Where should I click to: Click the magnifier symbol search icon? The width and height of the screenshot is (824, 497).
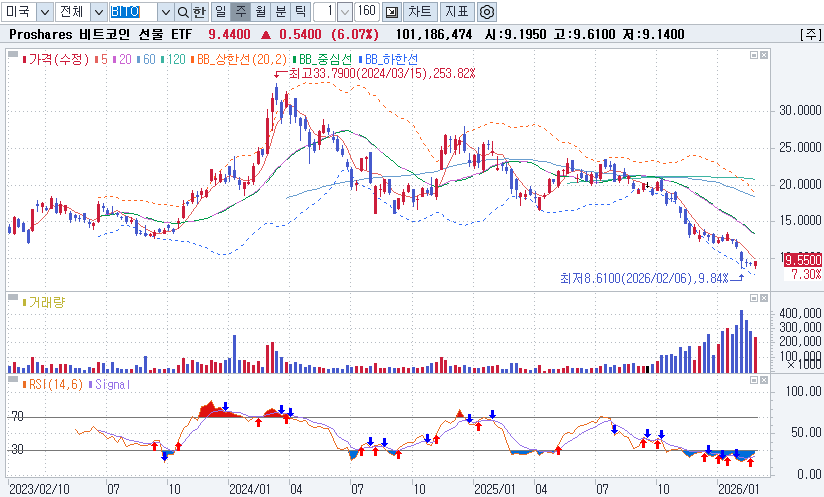pos(182,12)
